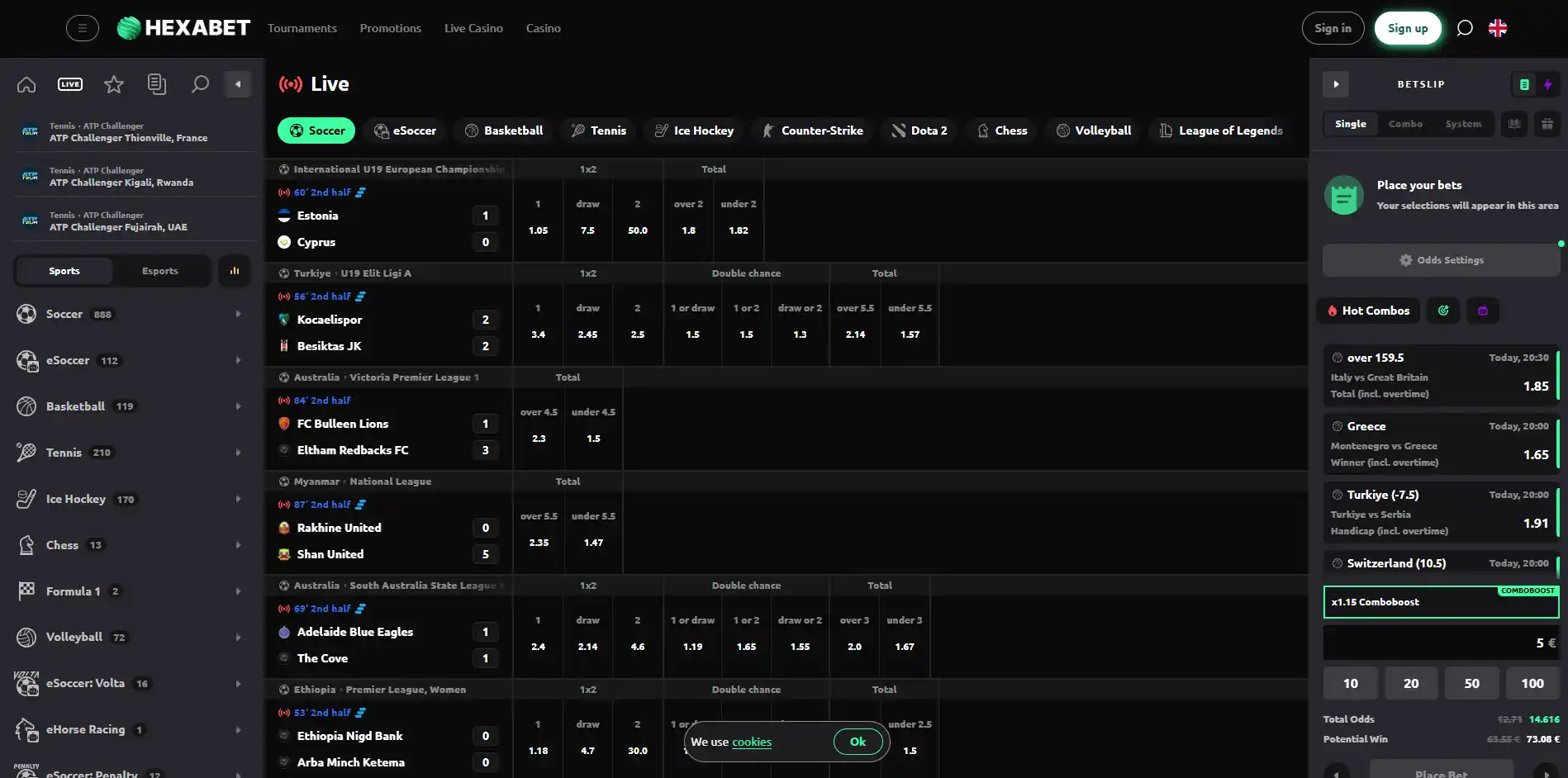The height and width of the screenshot is (778, 1568).
Task: Collapse the betslip panel arrow
Action: [1336, 84]
